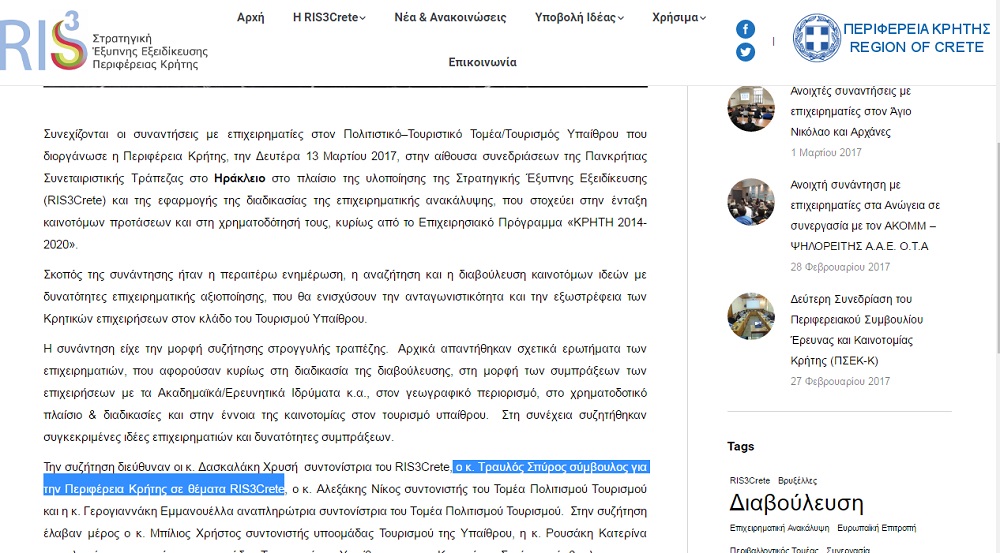Click the Region of Crete emblem
Image resolution: width=1000 pixels, height=553 pixels.
click(816, 38)
